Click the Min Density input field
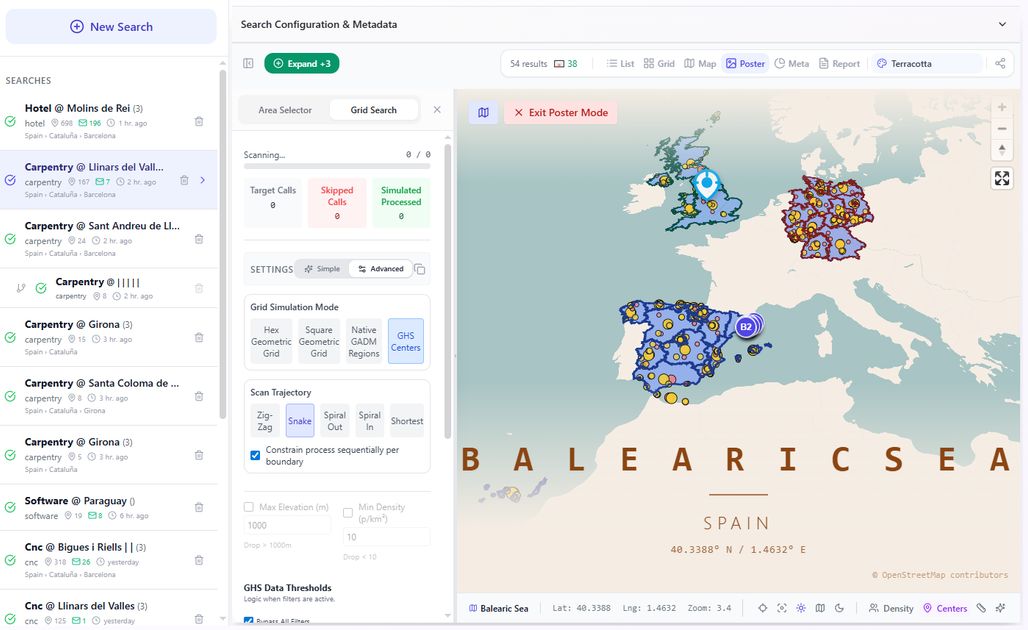 [386, 537]
